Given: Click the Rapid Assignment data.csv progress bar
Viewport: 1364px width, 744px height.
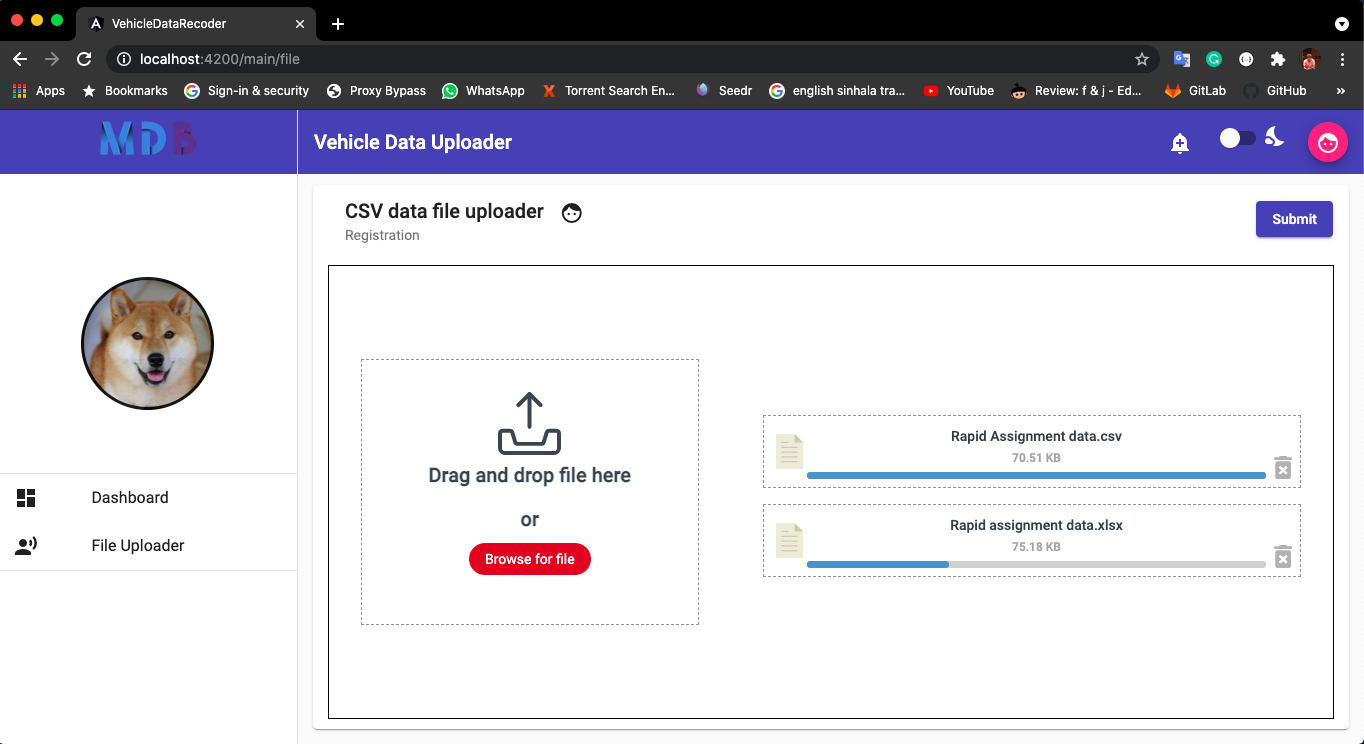Looking at the screenshot, I should 1036,475.
